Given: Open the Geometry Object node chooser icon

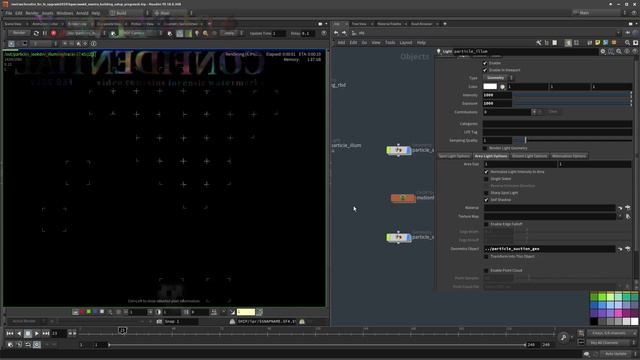Looking at the screenshot, I should click(x=628, y=249).
